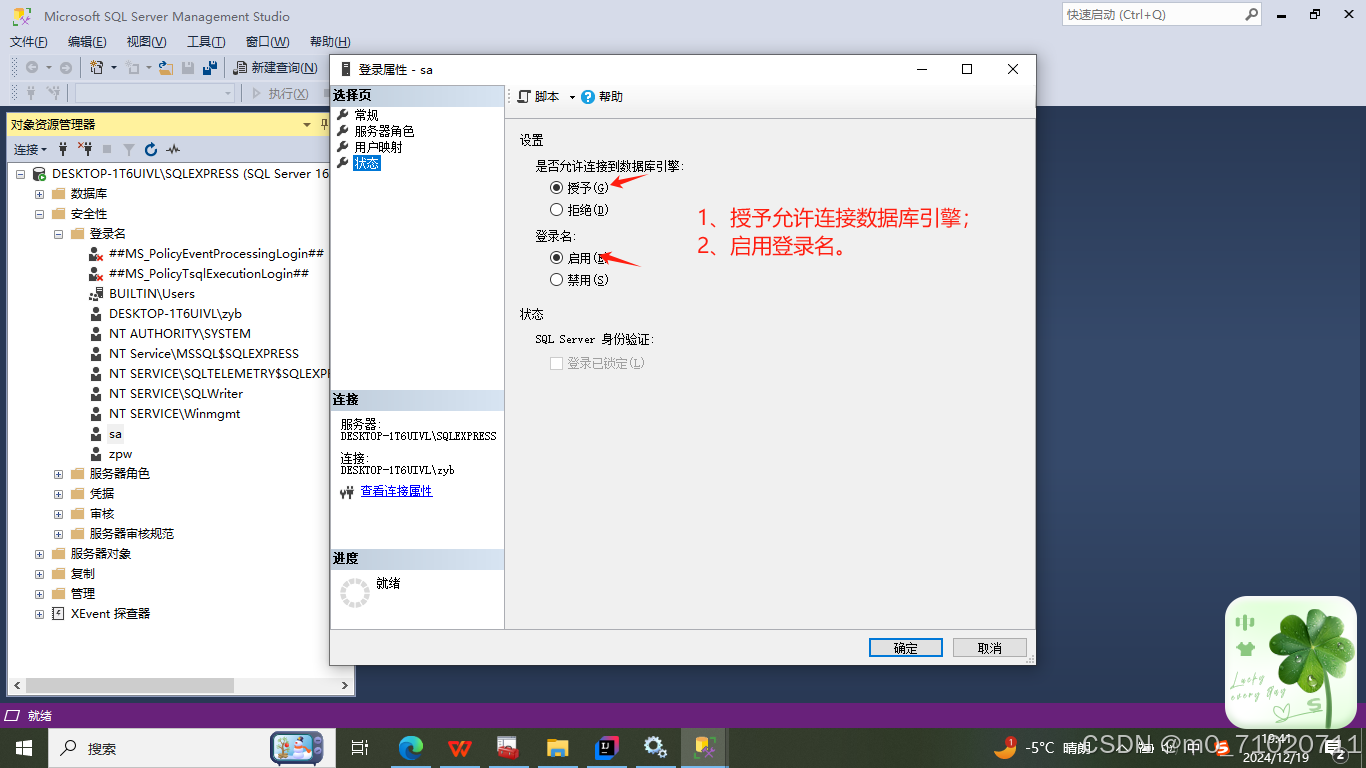Expand the 凭据 tree node
The width and height of the screenshot is (1366, 768).
click(58, 494)
